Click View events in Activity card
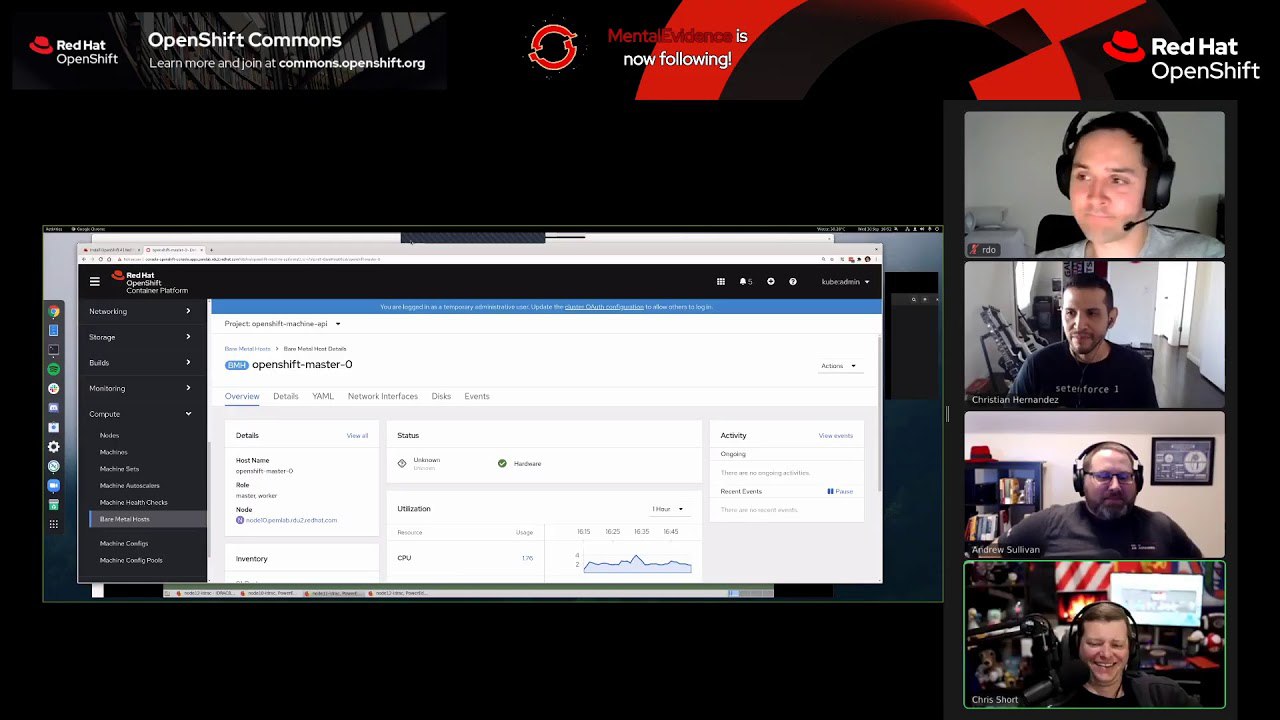The height and width of the screenshot is (720, 1280). 836,436
